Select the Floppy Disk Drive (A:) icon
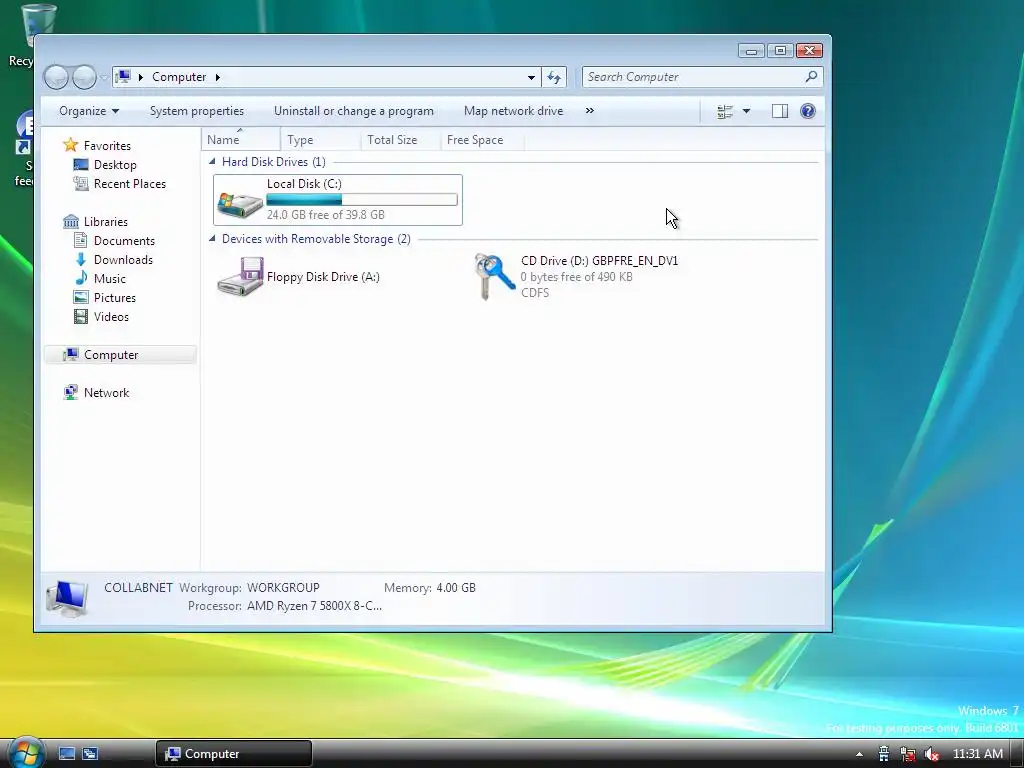The width and height of the screenshot is (1024, 768). click(240, 276)
